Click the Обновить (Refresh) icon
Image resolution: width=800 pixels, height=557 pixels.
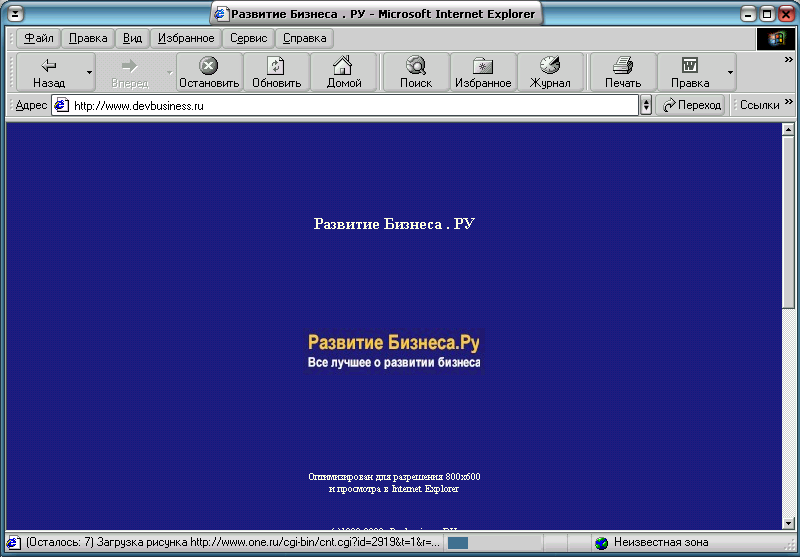276,66
